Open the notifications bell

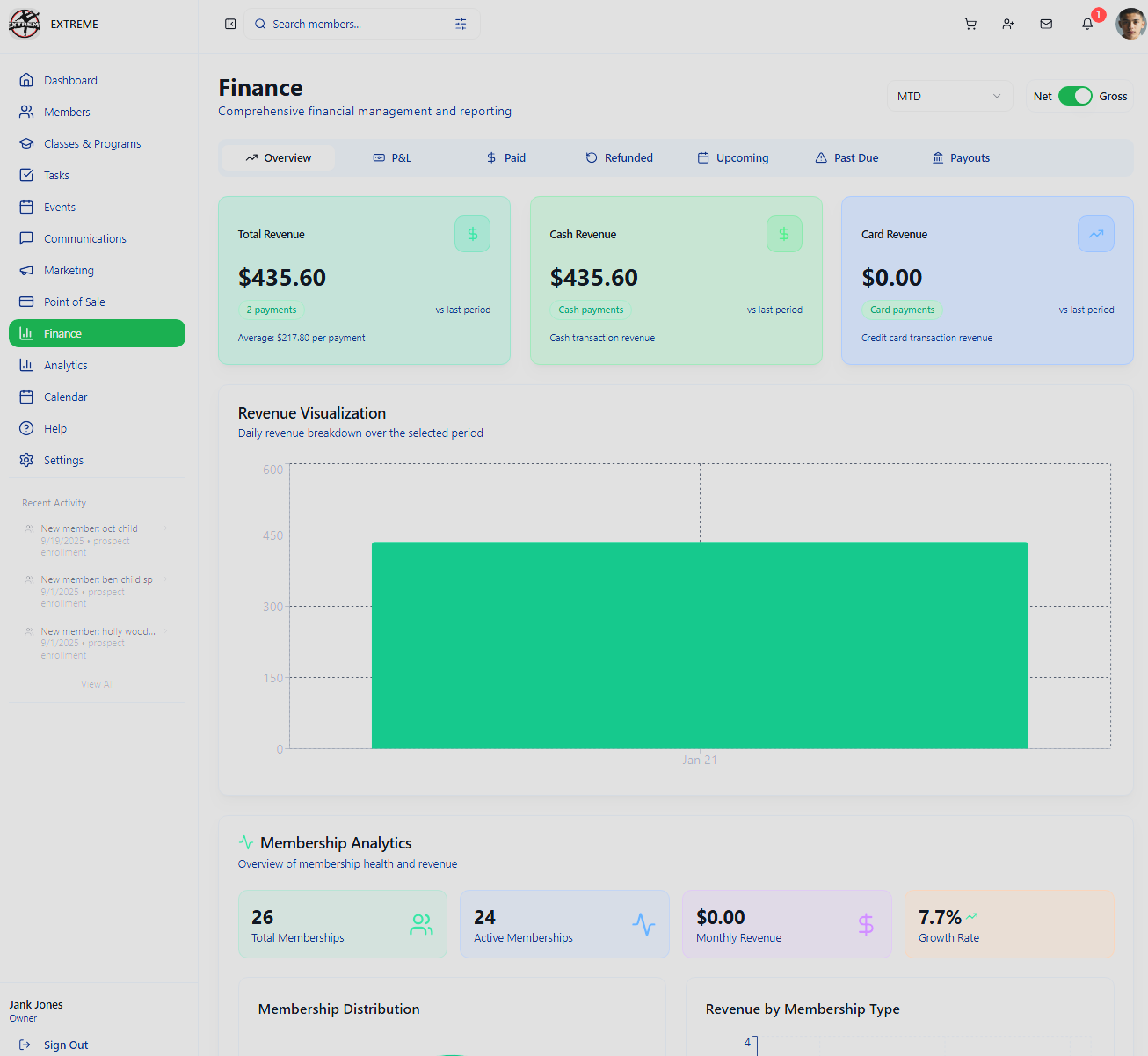[1087, 25]
